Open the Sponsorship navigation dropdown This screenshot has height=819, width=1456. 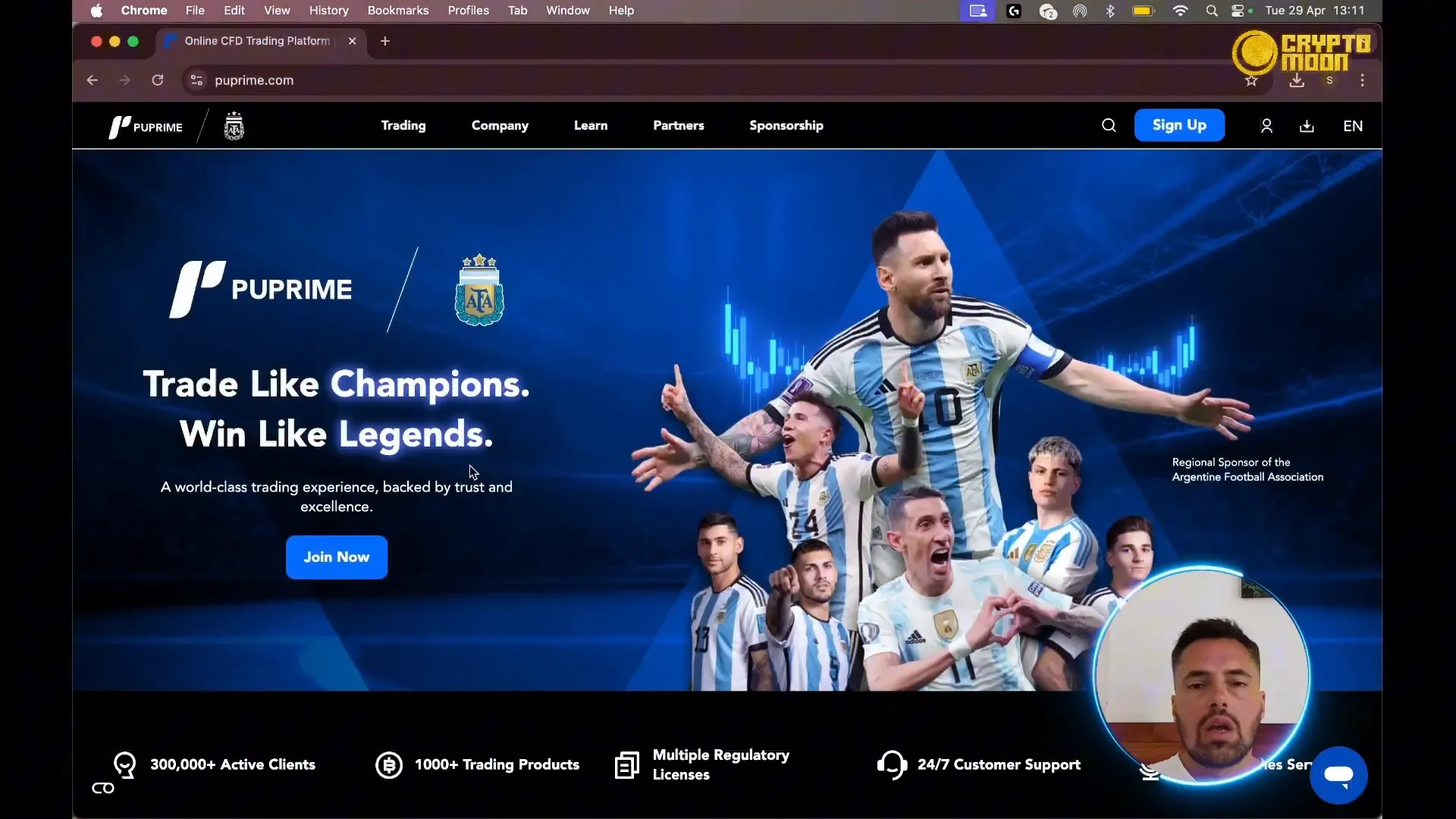[x=786, y=126]
